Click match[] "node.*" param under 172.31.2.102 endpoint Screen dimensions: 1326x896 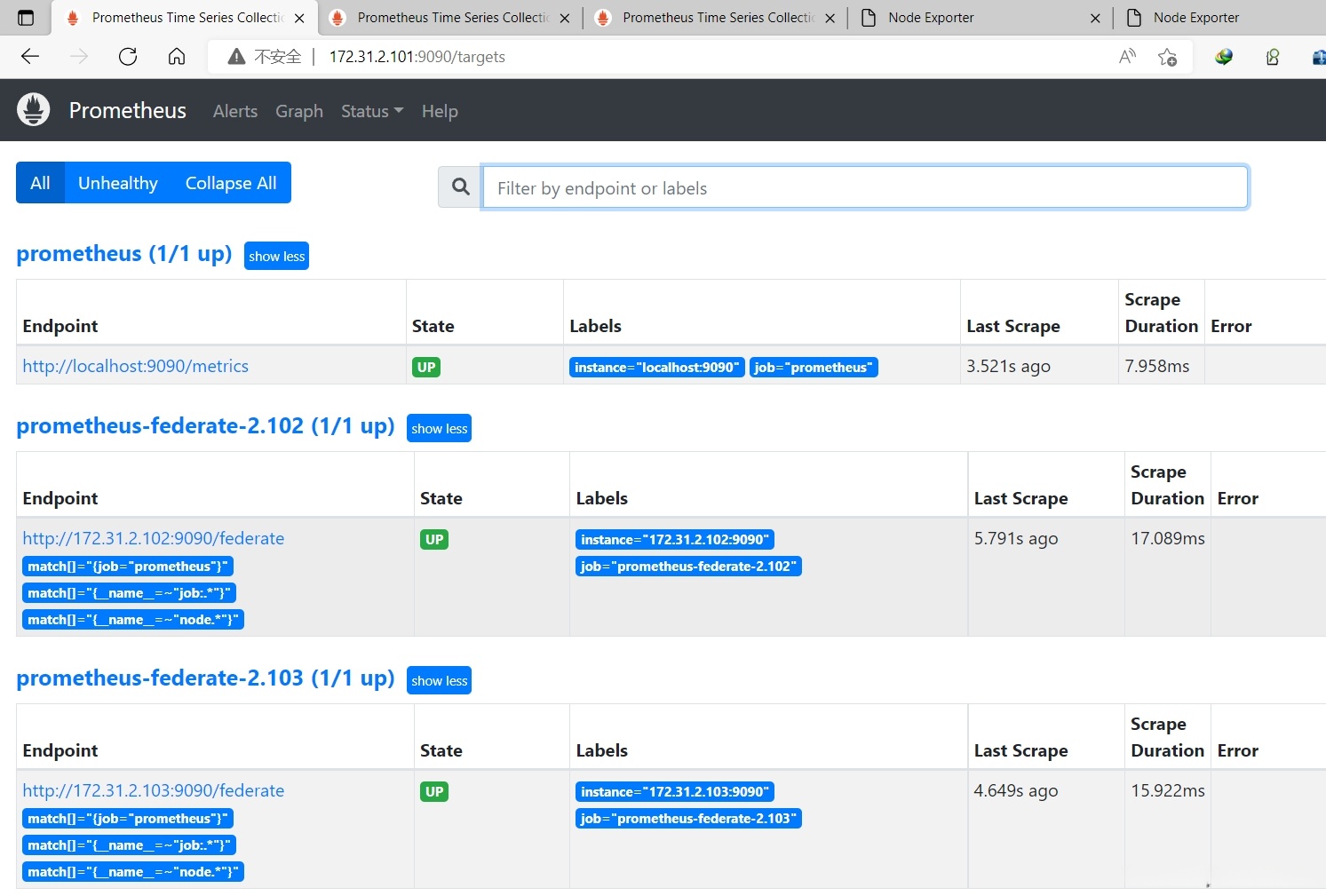click(x=133, y=619)
